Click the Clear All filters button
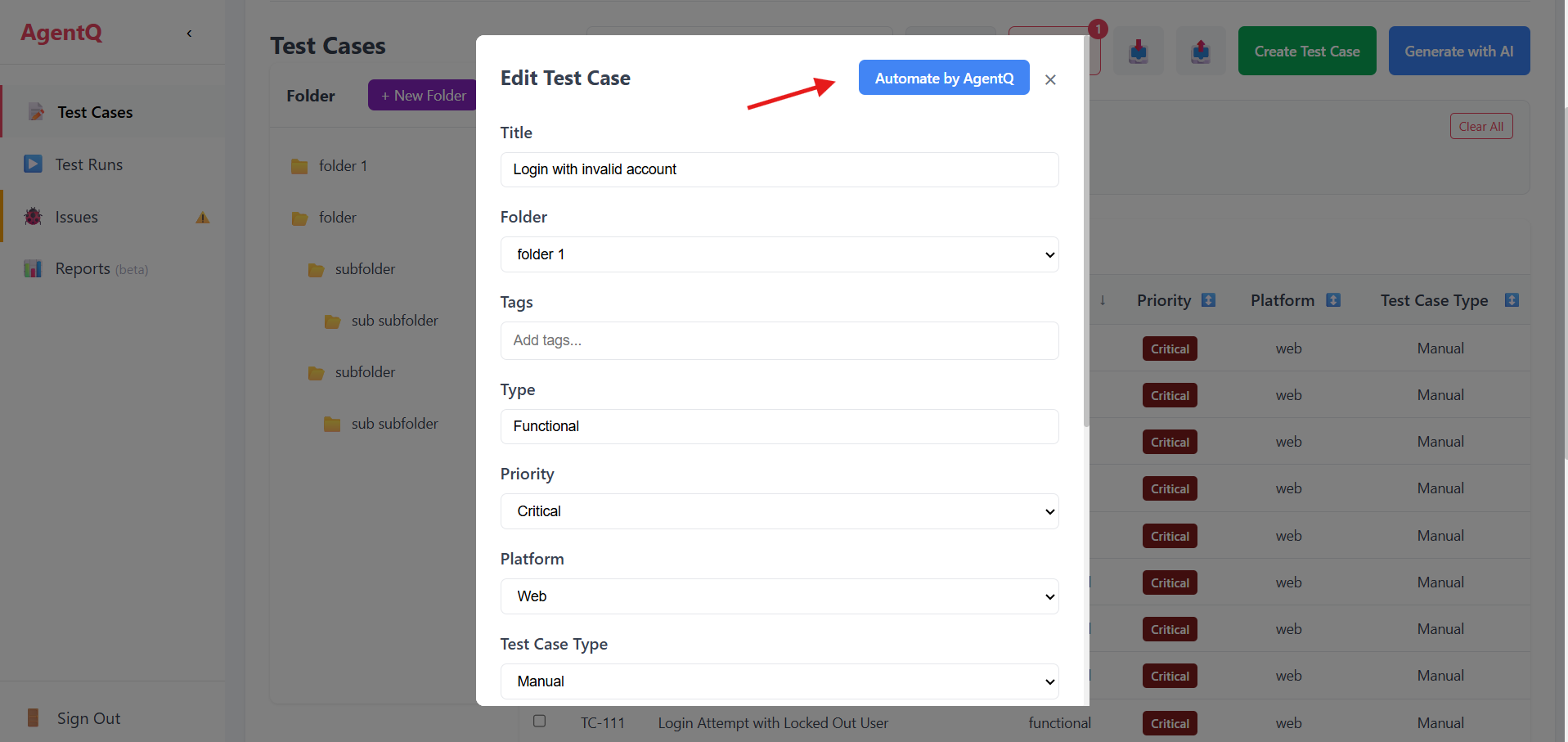The height and width of the screenshot is (742, 1568). pyautogui.click(x=1480, y=125)
